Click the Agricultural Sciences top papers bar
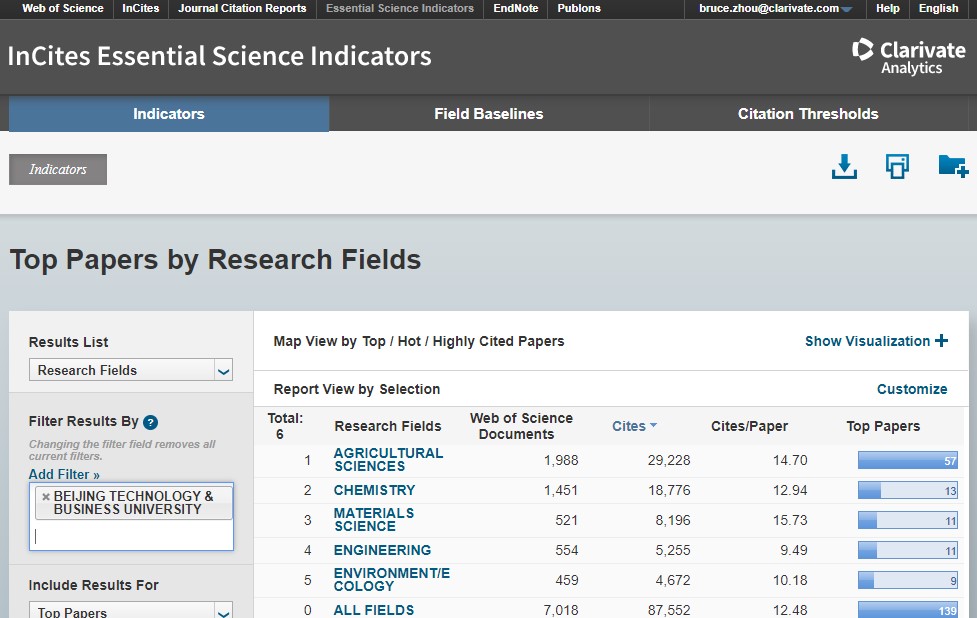The height and width of the screenshot is (618, 977). tap(908, 460)
